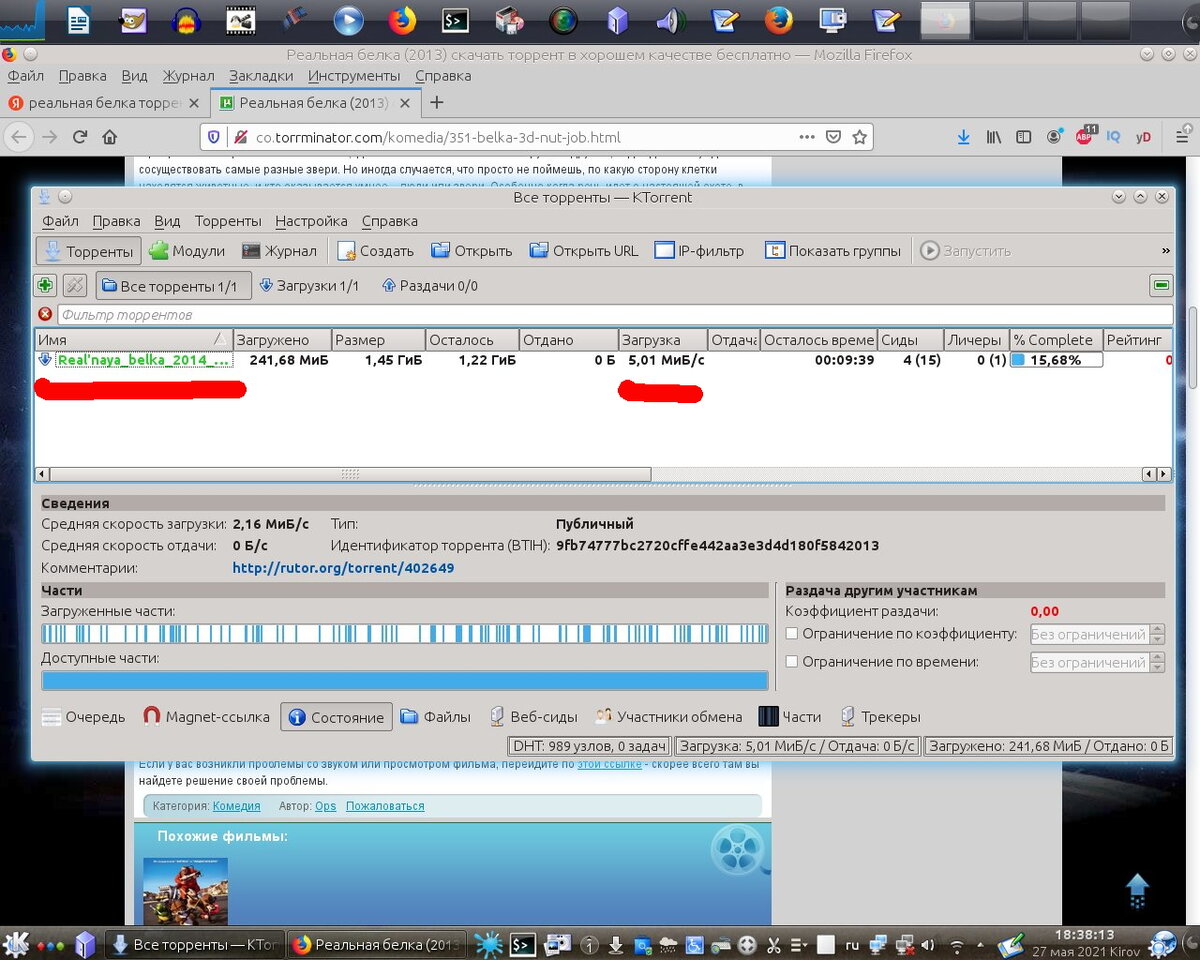The width and height of the screenshot is (1200, 960).
Task: Click the Загруженные части chunk bar
Action: click(x=405, y=634)
